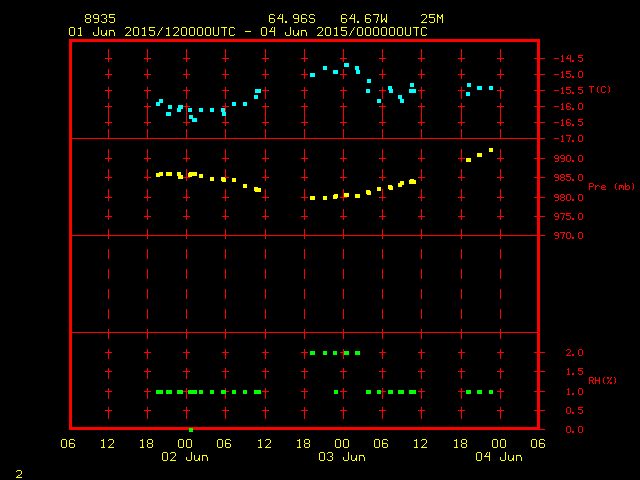
Task: Select the -16.5 temperature tick value
Action: click(x=569, y=123)
